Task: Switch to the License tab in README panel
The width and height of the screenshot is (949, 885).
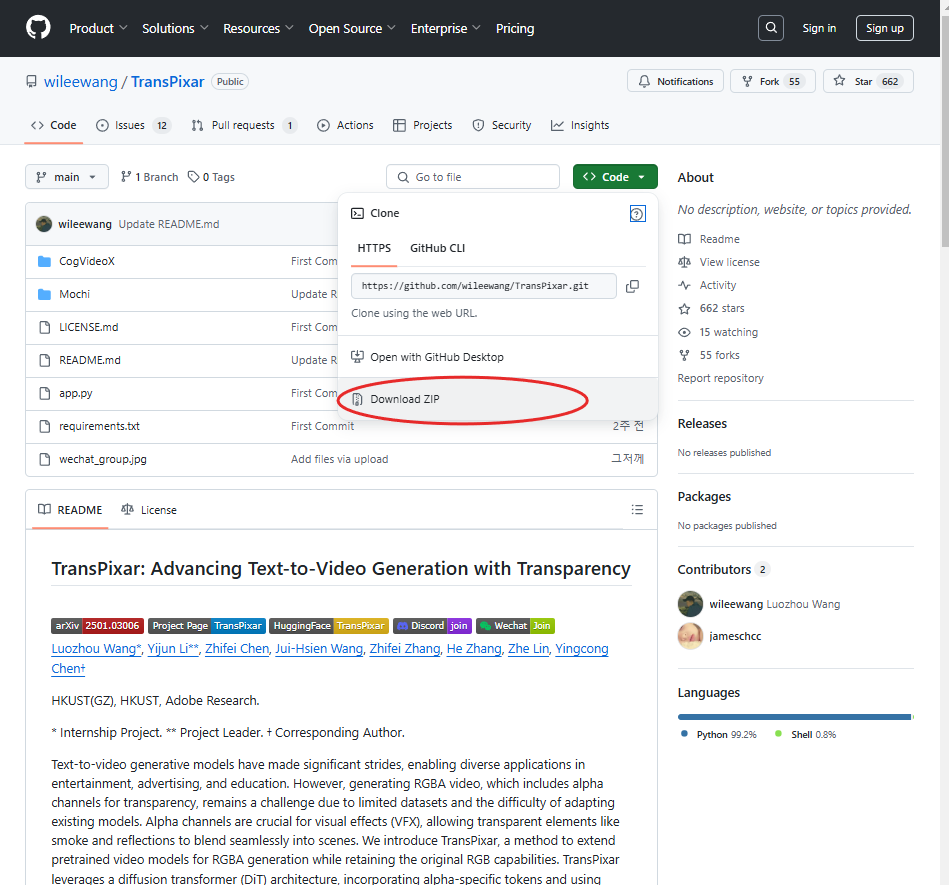Action: tap(149, 510)
